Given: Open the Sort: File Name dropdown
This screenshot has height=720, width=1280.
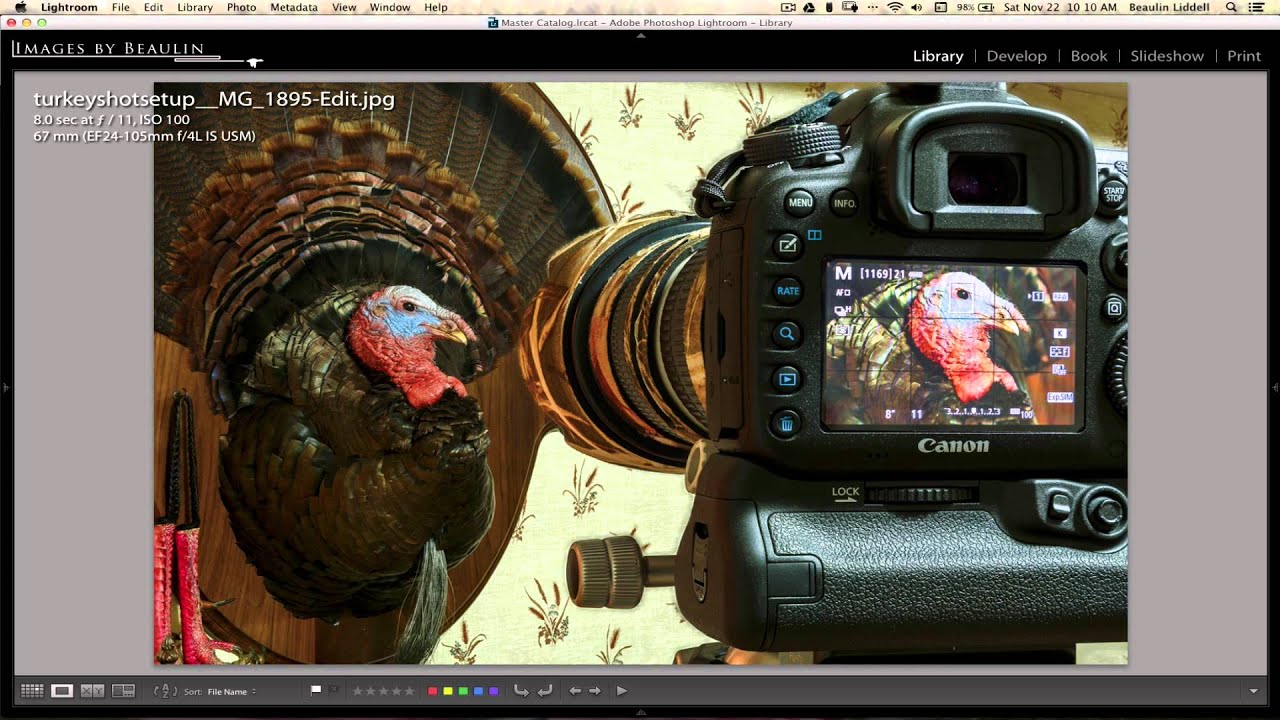Looking at the screenshot, I should pos(232,691).
